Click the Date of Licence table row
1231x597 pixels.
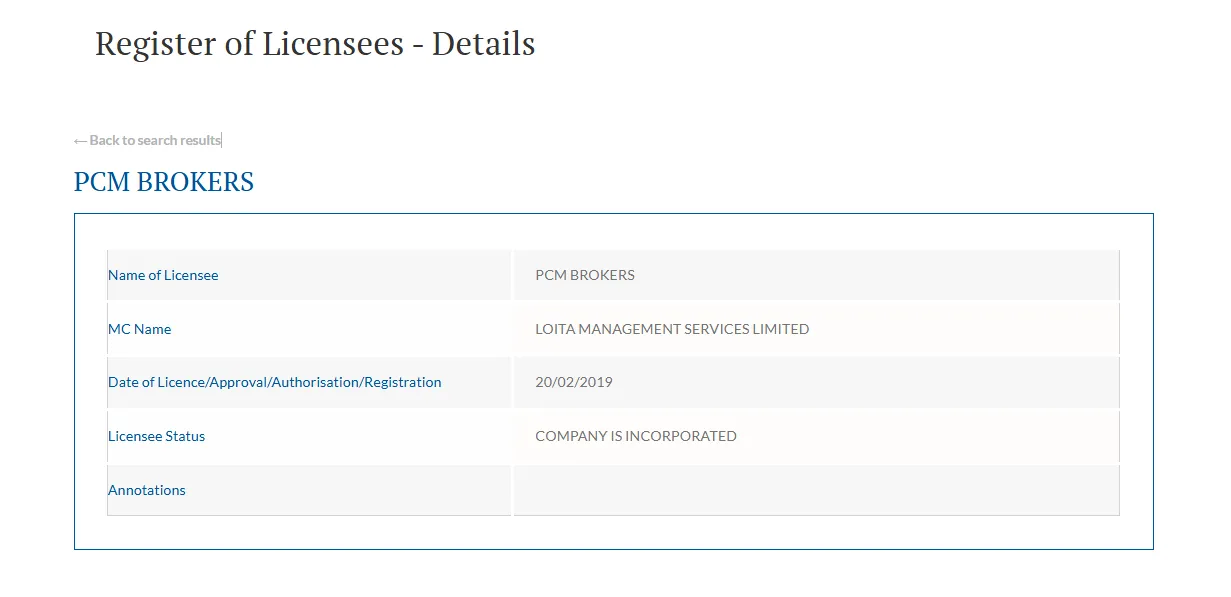point(616,382)
